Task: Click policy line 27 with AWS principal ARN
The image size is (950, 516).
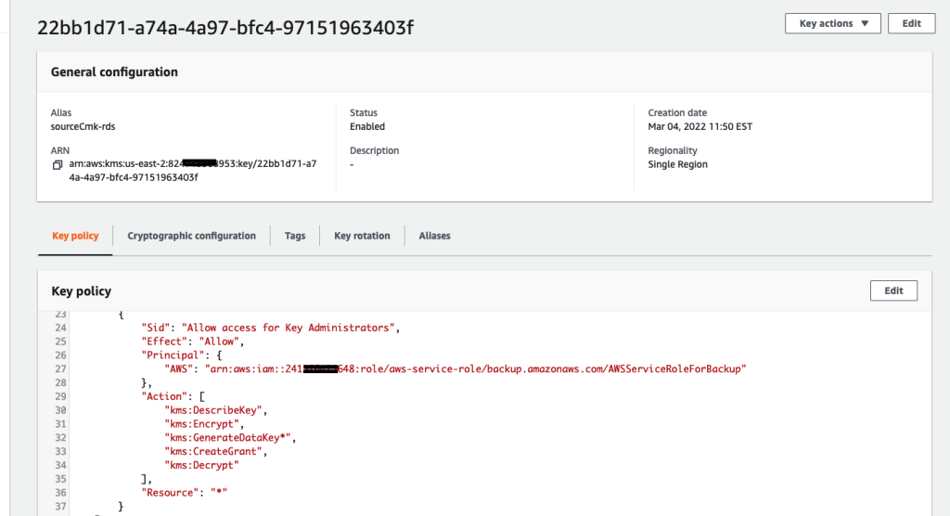Action: click(455, 369)
